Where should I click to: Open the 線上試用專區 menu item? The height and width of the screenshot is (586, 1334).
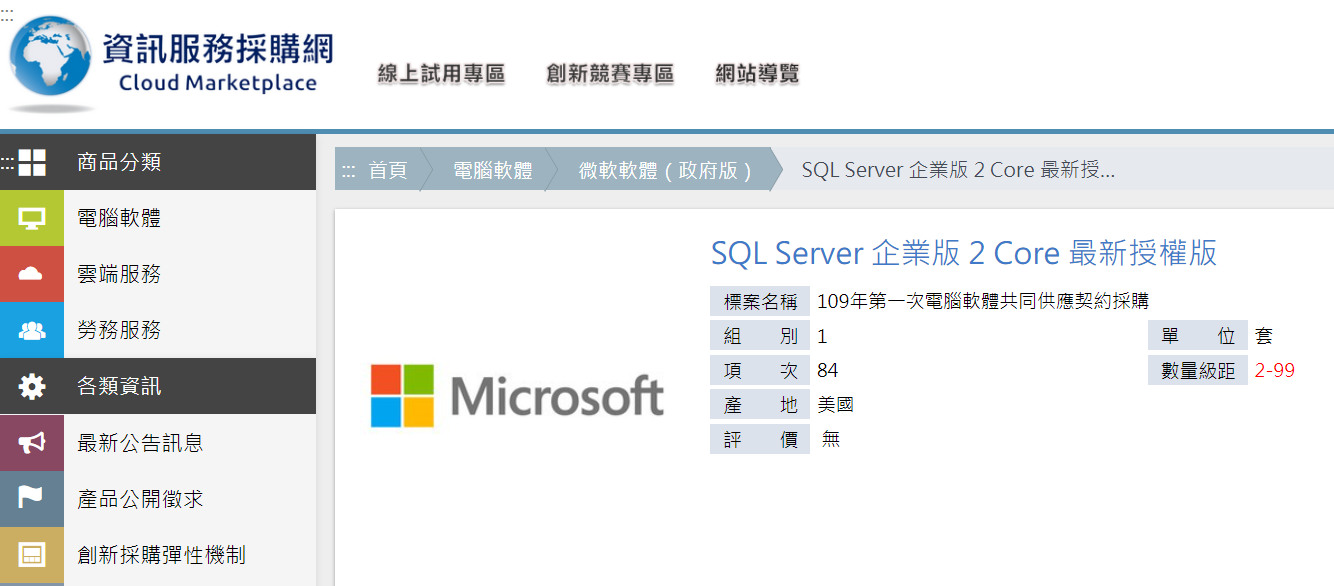tap(441, 74)
